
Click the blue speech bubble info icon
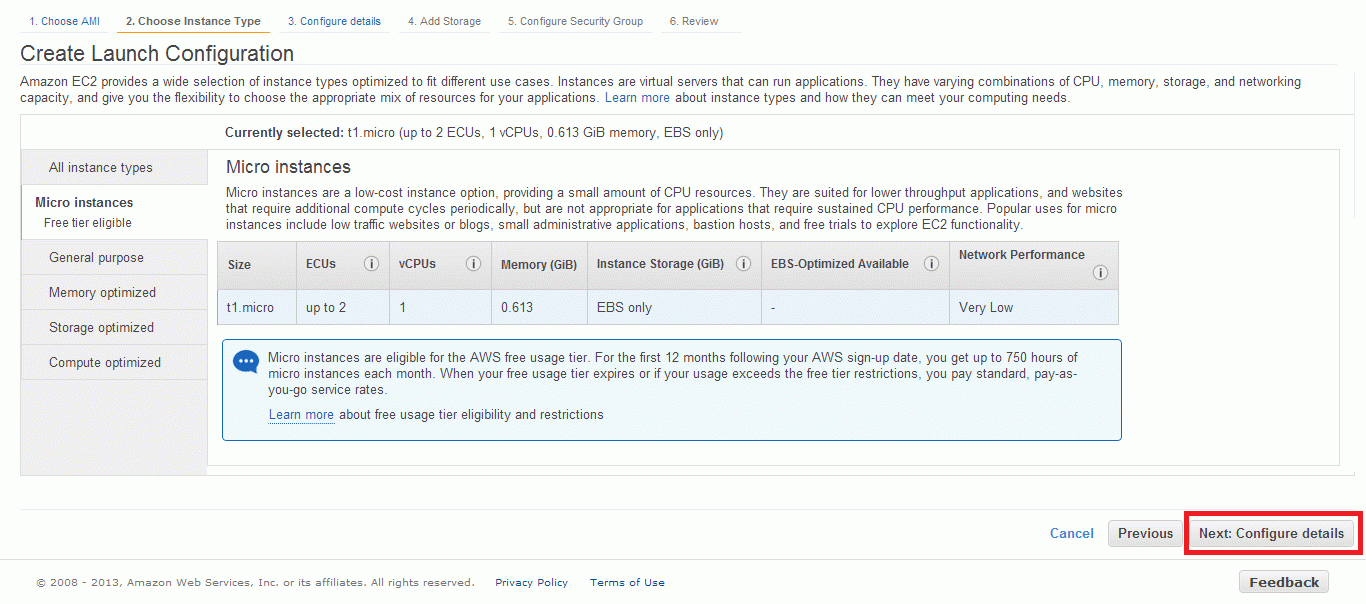point(246,362)
